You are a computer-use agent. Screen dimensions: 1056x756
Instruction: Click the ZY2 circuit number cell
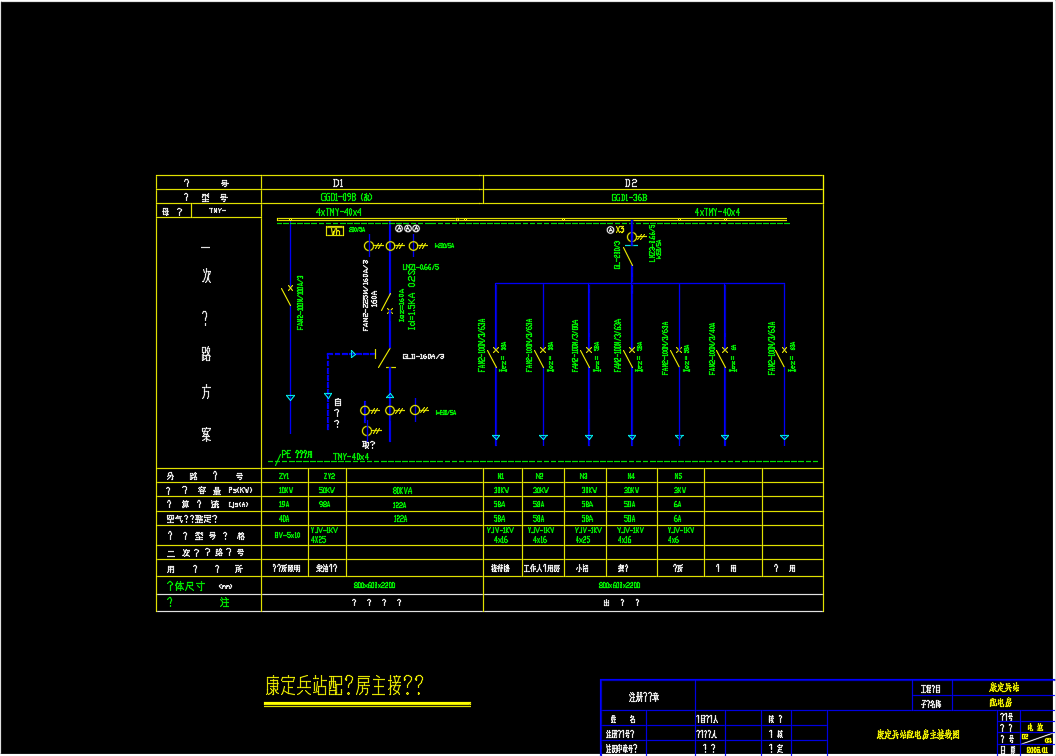point(329,476)
